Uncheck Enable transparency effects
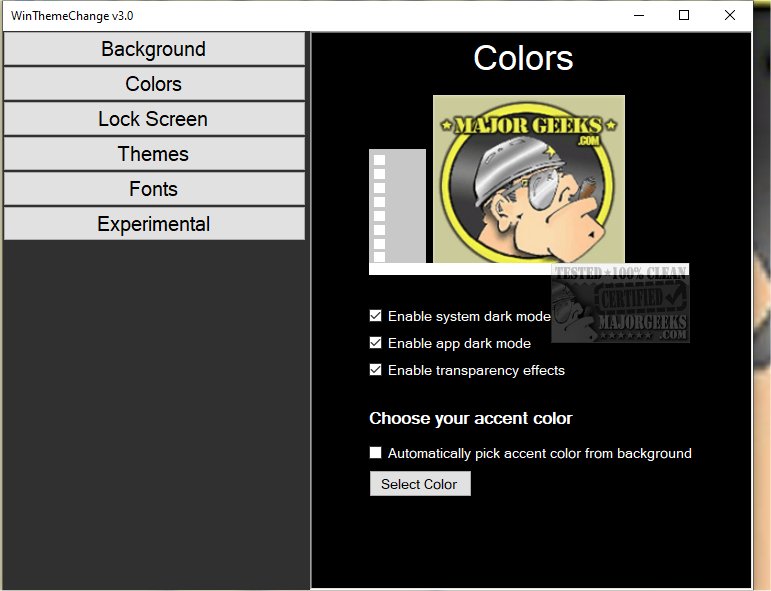 coord(376,370)
